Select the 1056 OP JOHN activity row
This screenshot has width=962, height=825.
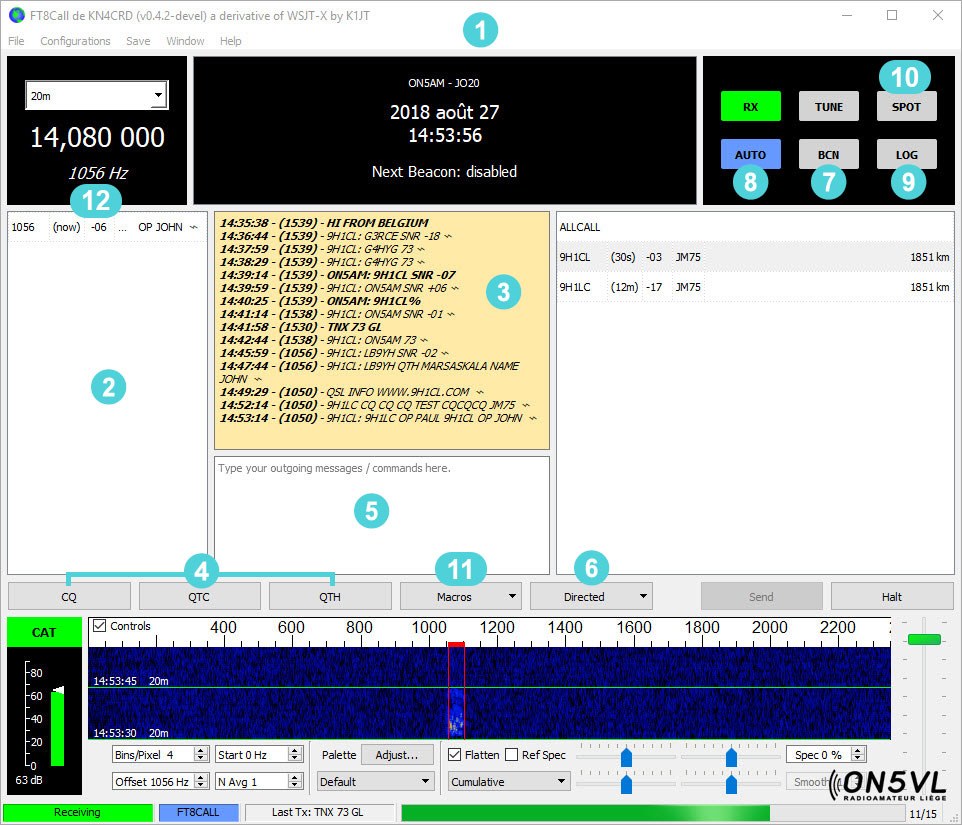[x=107, y=227]
